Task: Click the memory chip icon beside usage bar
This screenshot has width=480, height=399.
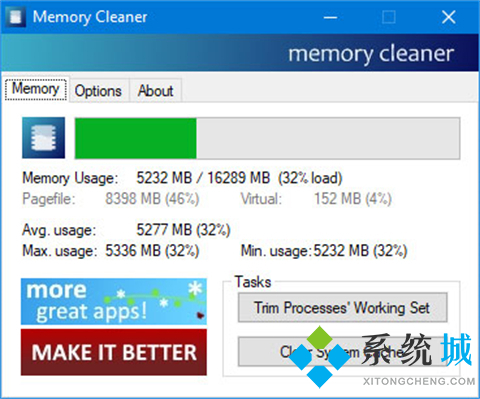Action: point(43,138)
